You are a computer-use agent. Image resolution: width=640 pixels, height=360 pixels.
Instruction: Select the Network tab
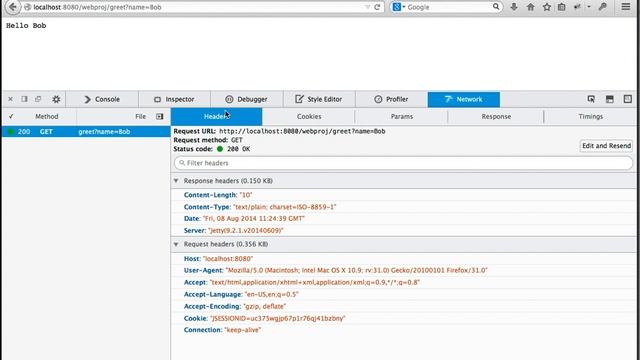464,99
